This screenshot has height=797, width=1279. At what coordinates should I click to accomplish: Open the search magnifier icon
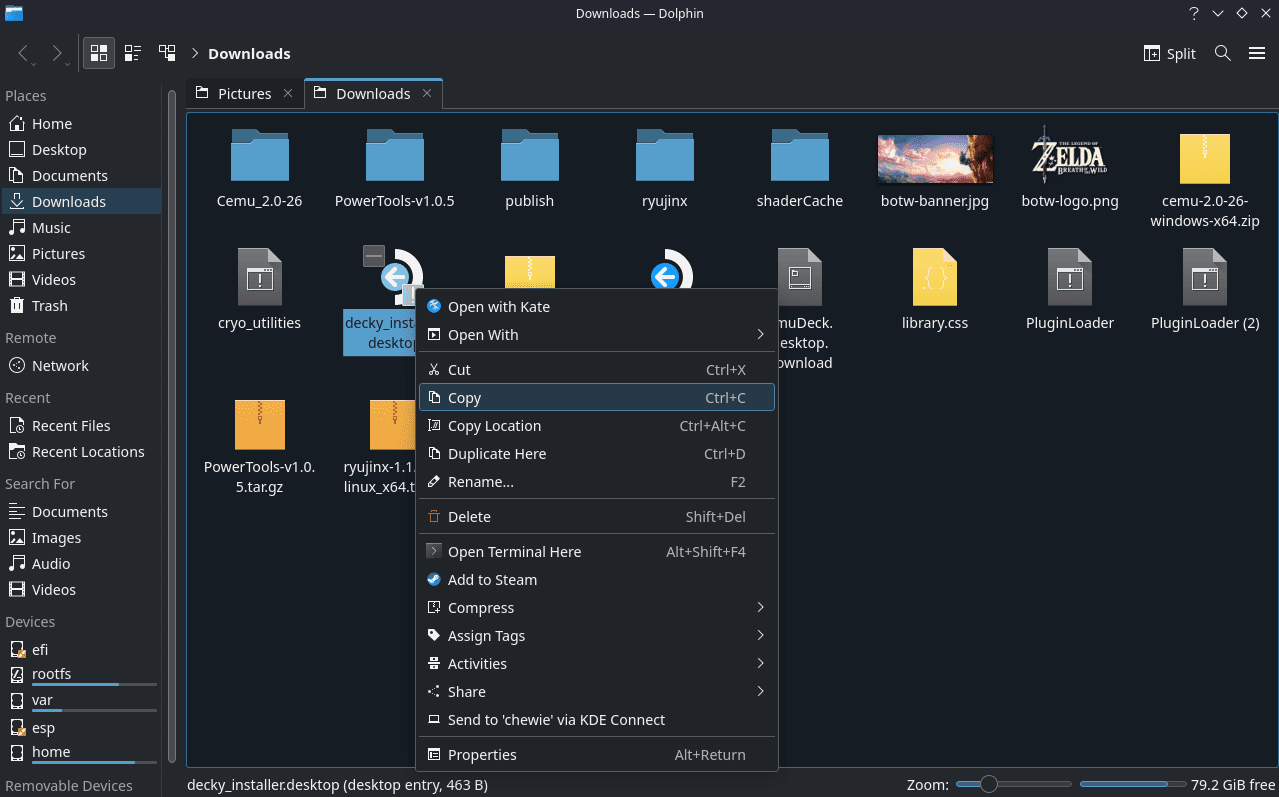point(1222,53)
